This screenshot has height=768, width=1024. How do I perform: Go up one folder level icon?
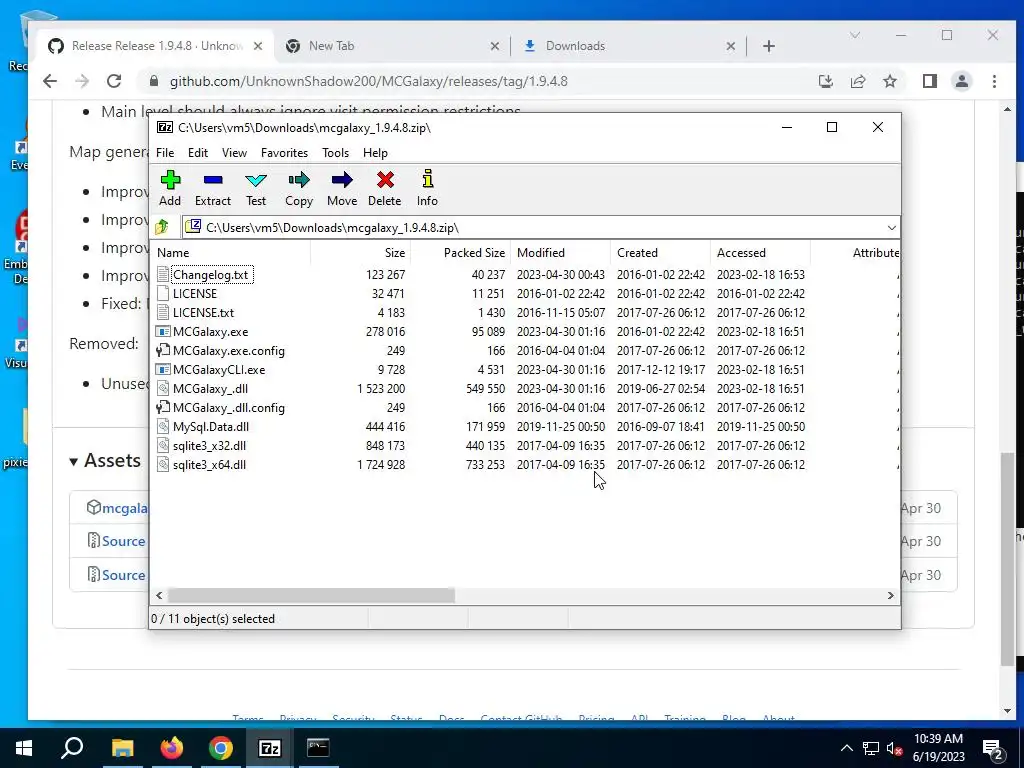[162, 227]
